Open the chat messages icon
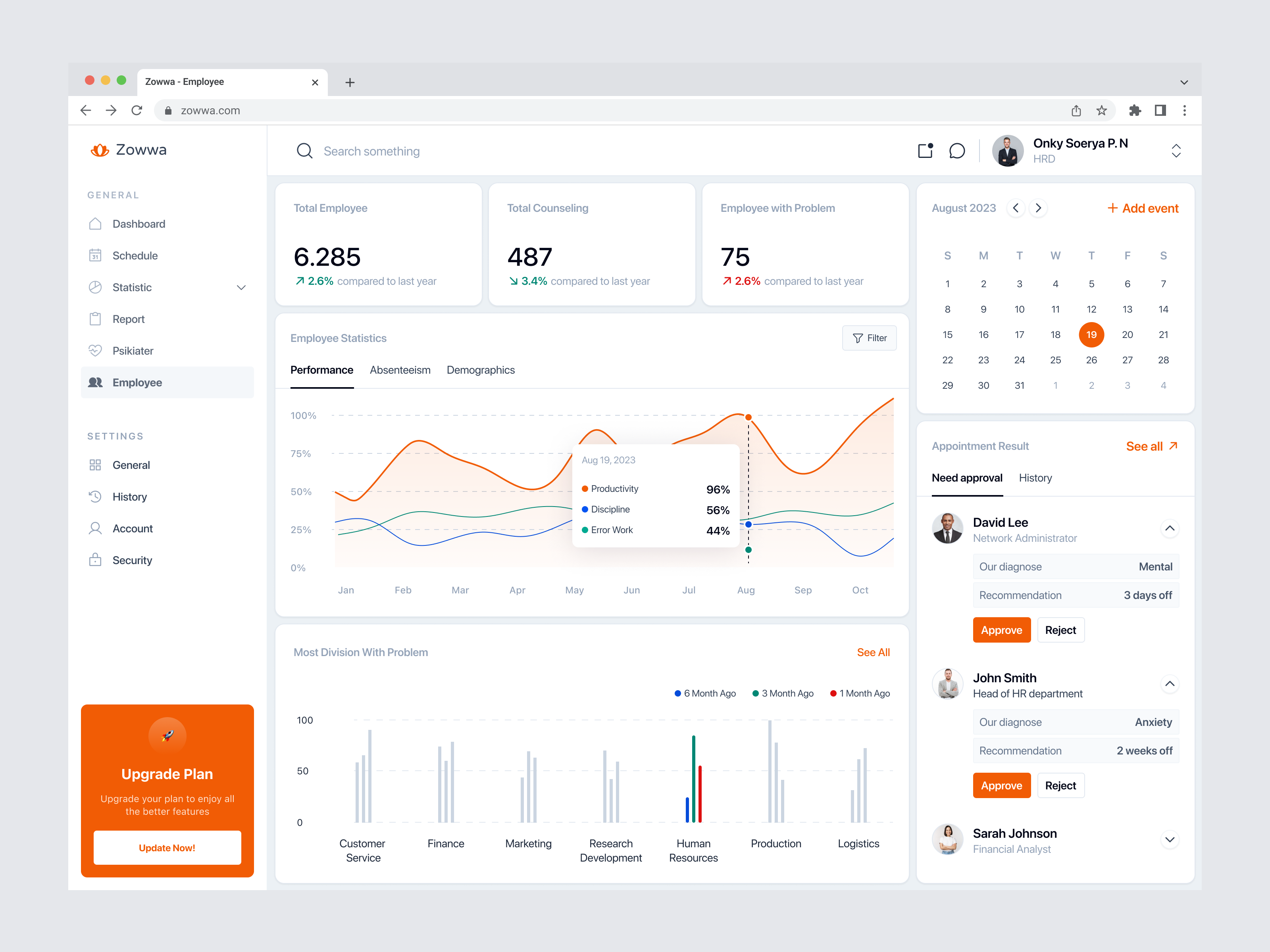1270x952 pixels. 957,151
